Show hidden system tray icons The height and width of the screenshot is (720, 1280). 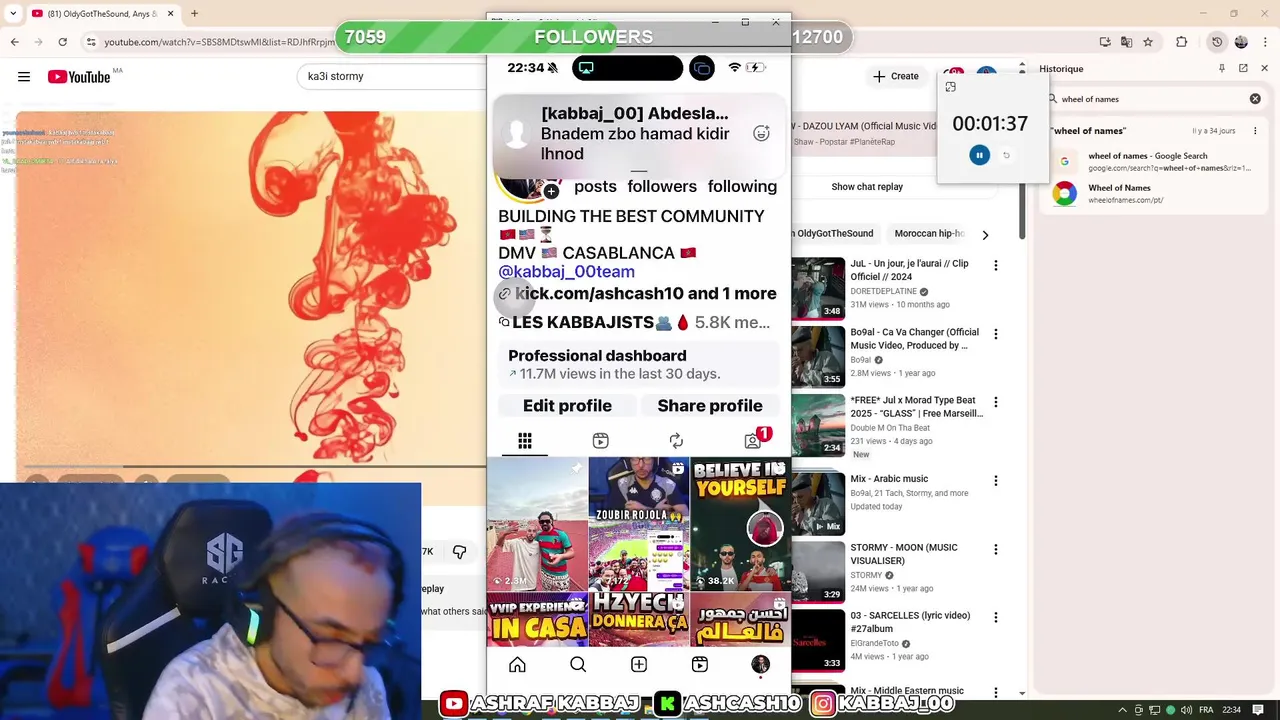click(x=1122, y=710)
